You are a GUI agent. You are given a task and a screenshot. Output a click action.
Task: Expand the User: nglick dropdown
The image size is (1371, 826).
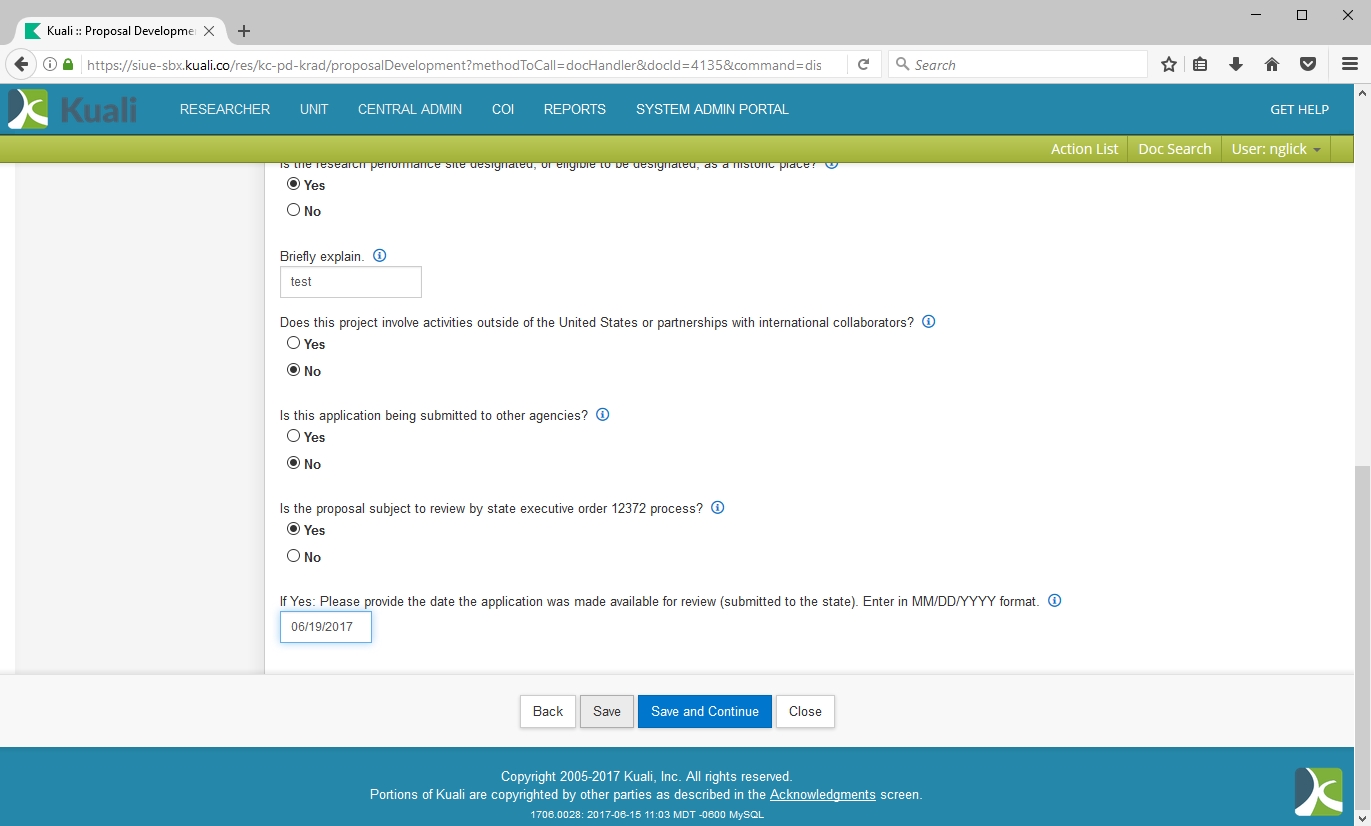point(1276,149)
